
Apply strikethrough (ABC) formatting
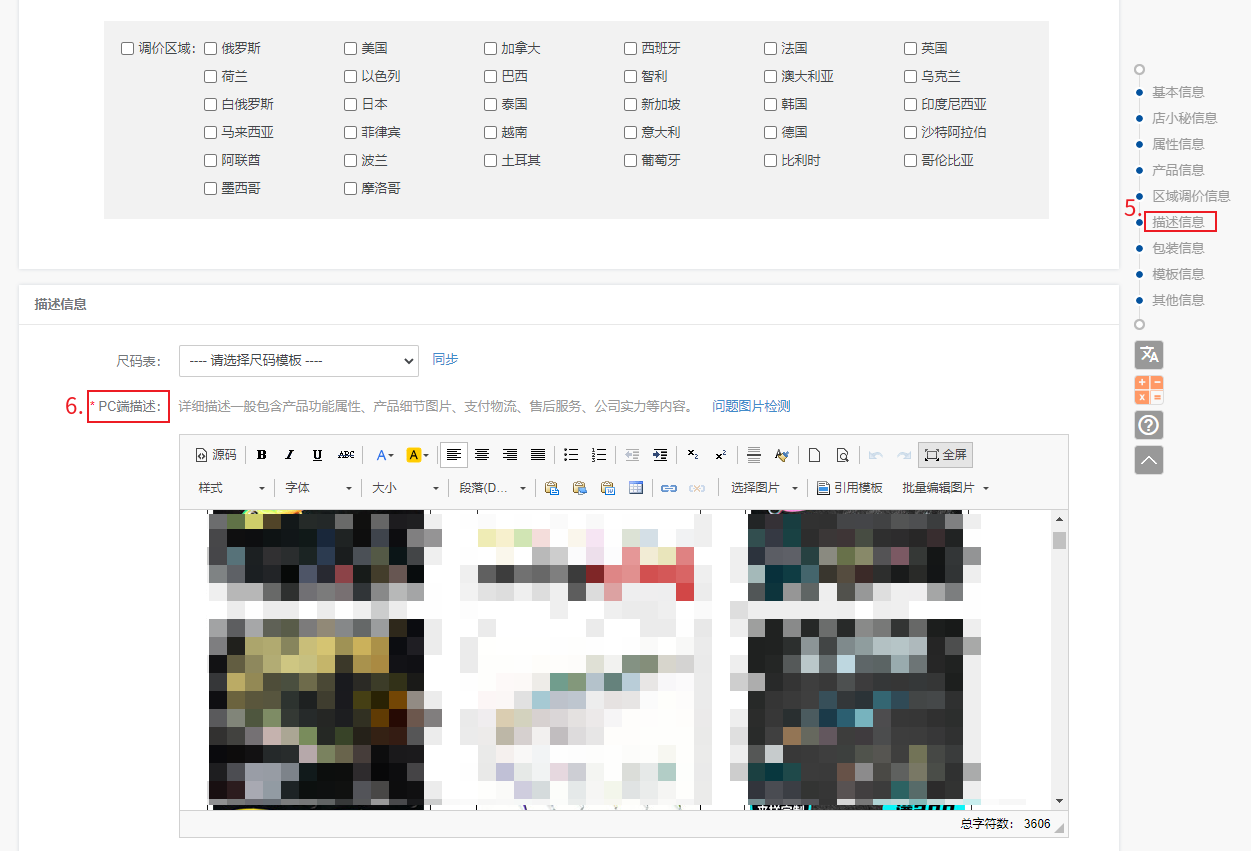(346, 455)
